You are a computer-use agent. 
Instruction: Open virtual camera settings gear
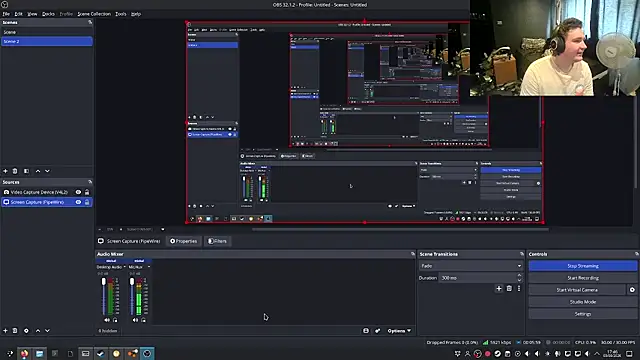click(x=632, y=290)
